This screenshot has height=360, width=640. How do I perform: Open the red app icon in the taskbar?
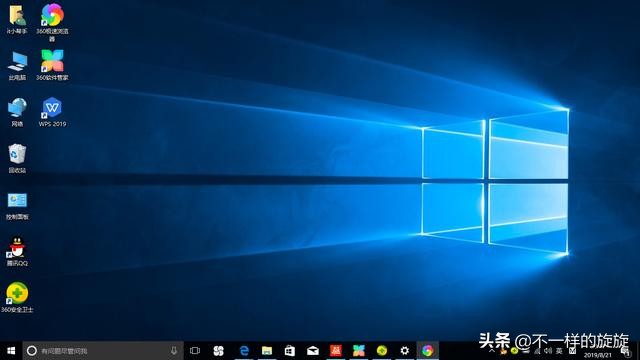(x=336, y=351)
